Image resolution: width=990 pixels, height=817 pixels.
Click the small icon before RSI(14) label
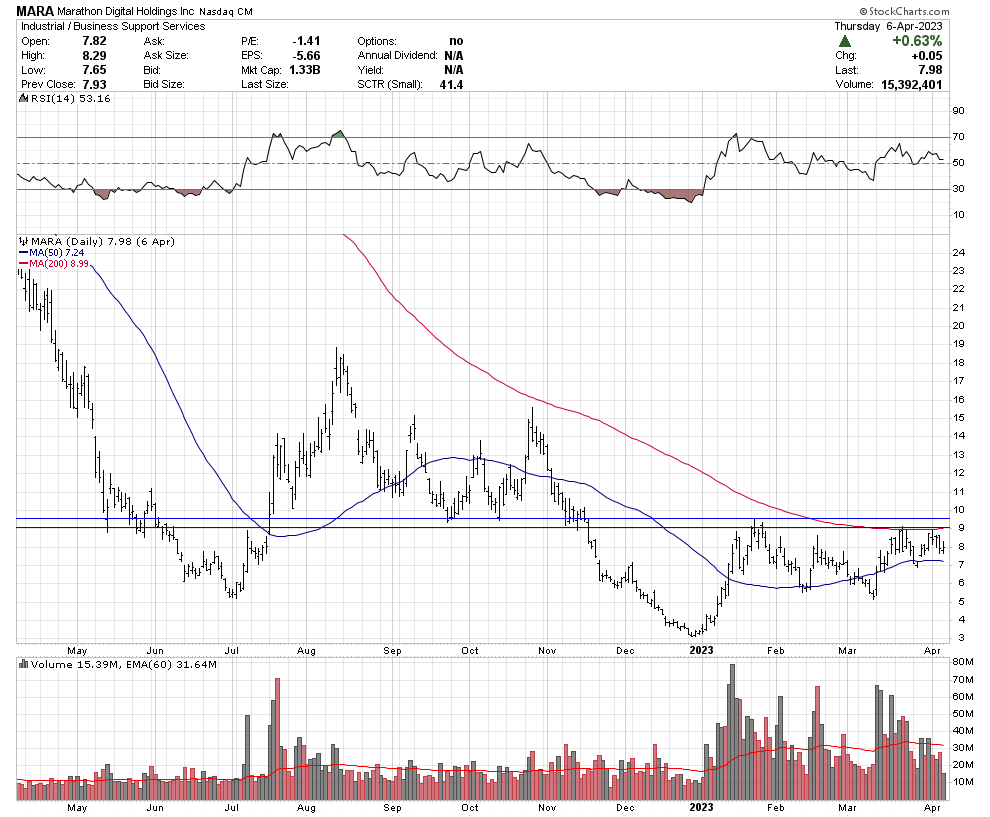tap(23, 98)
